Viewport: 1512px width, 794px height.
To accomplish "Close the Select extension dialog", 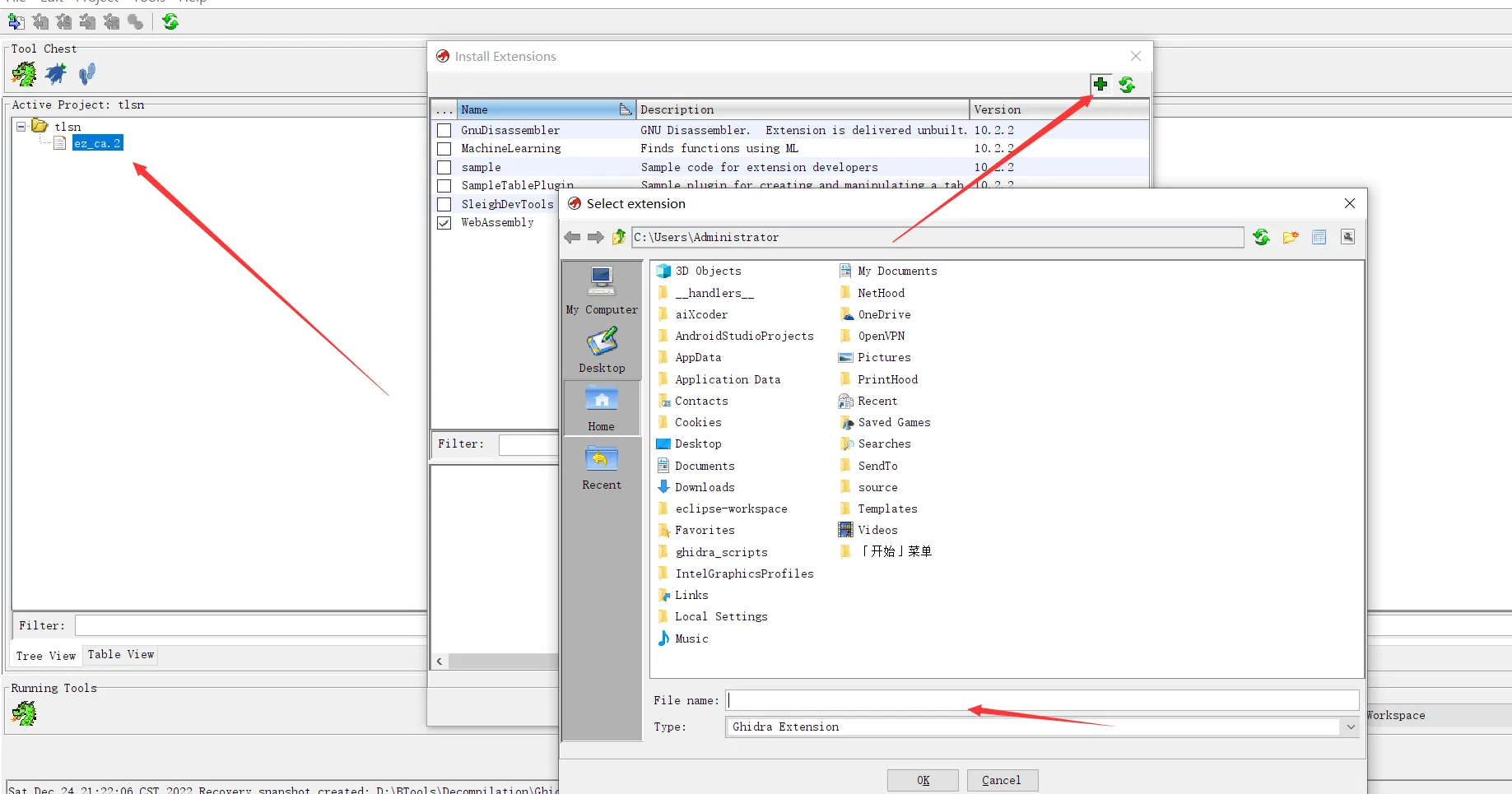I will [1349, 203].
